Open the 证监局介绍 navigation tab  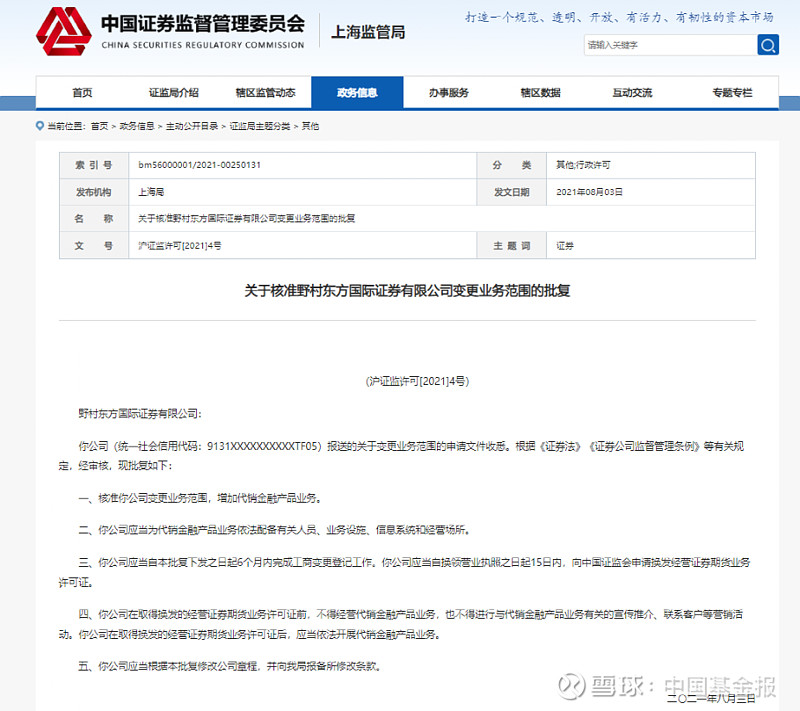[173, 92]
